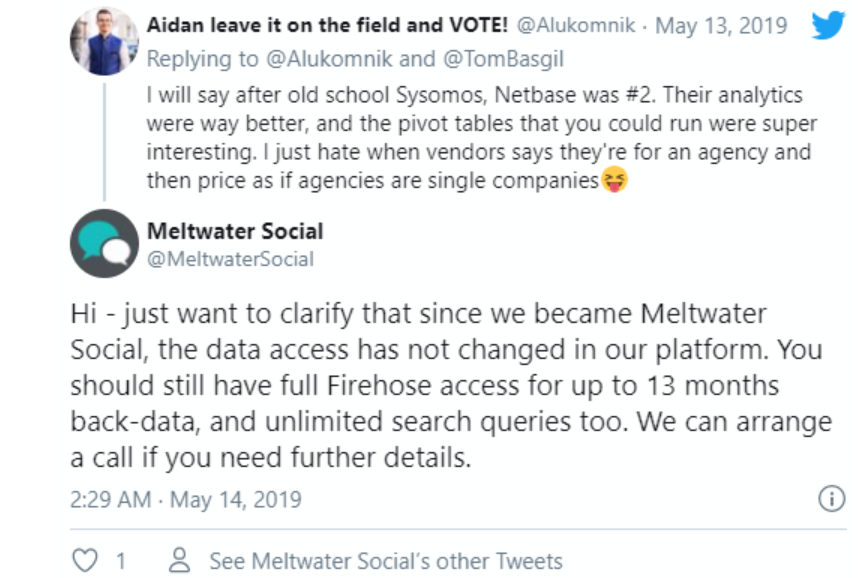The height and width of the screenshot is (578, 864).
Task: See Meltwater Social's other Tweets
Action: 386,561
